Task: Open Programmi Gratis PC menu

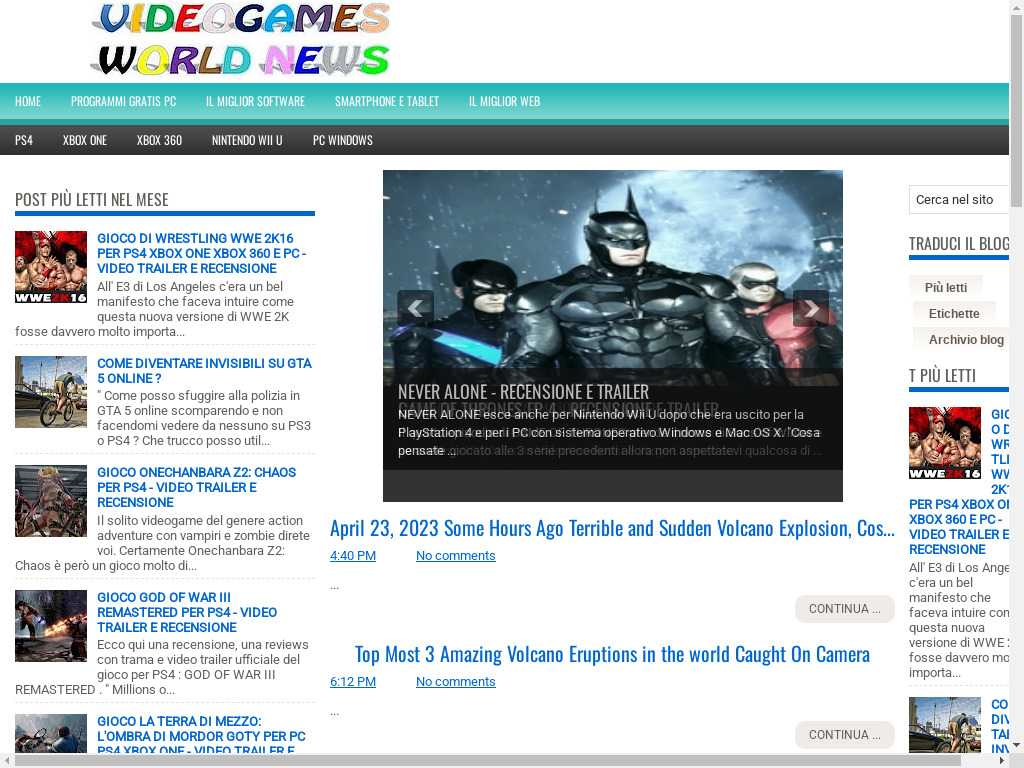Action: (x=123, y=101)
